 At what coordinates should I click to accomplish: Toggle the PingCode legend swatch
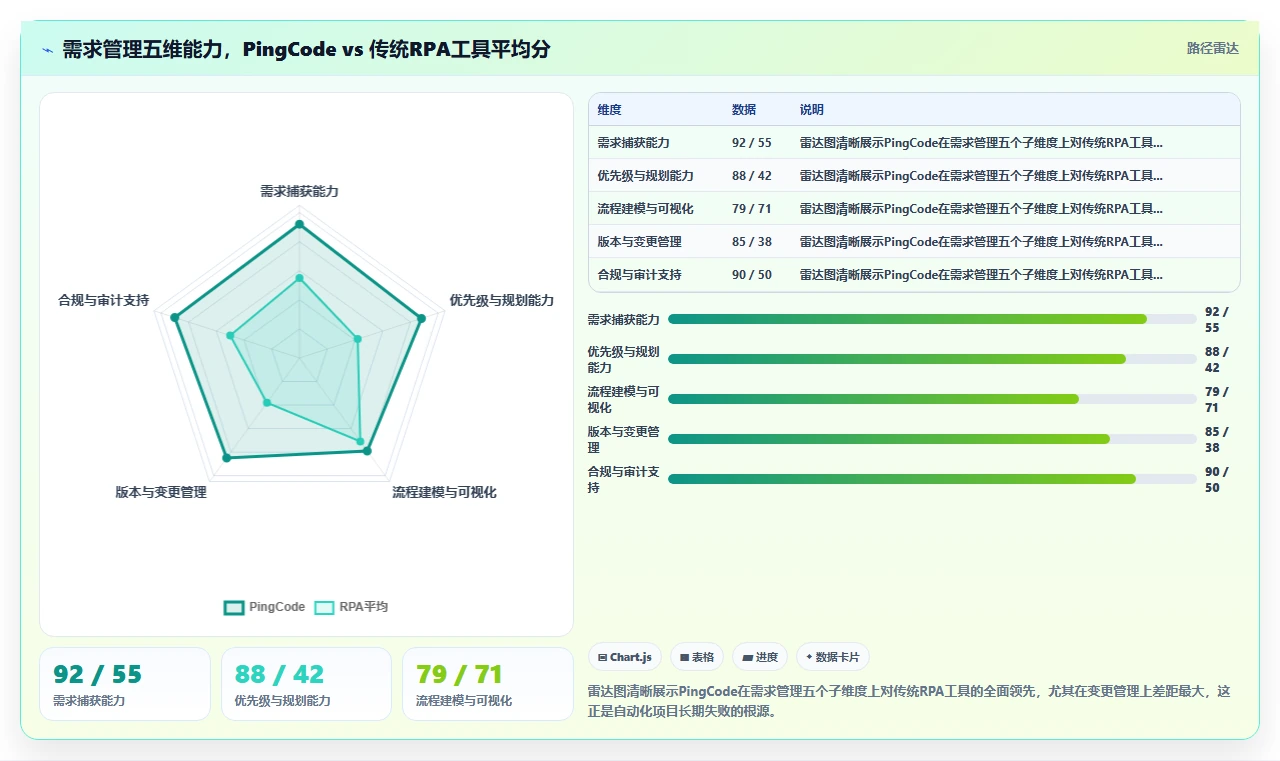click(x=234, y=607)
